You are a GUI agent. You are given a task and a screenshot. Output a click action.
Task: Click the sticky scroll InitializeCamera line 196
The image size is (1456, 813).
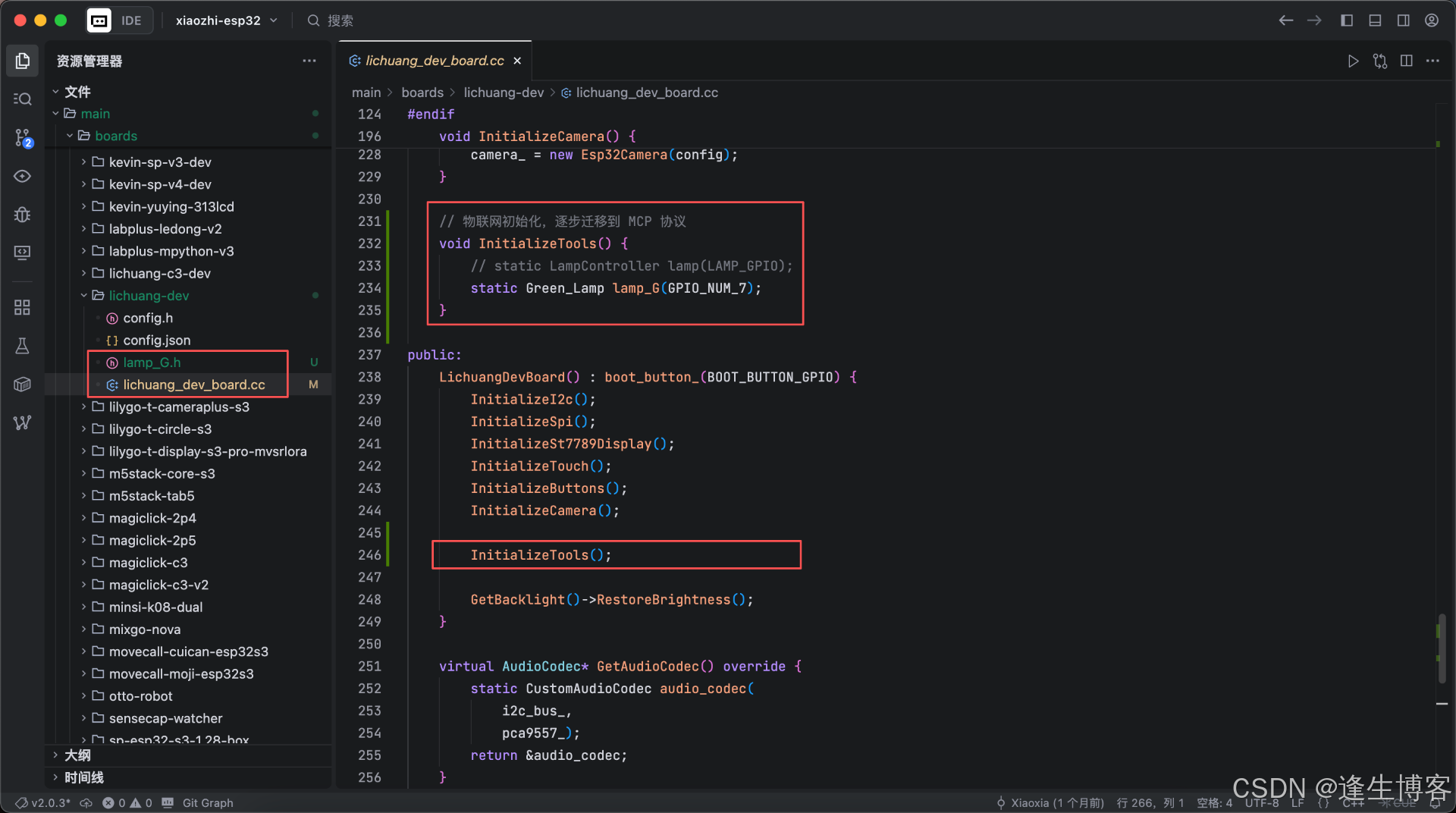coord(537,137)
